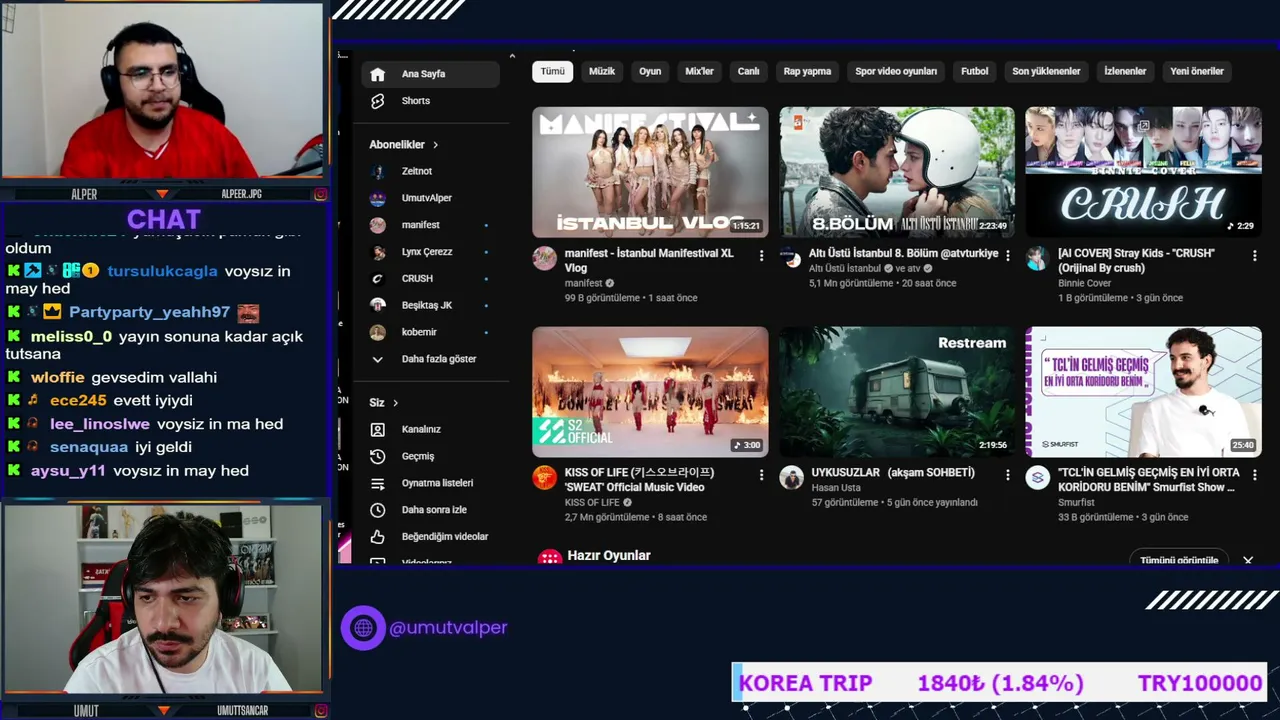Screen dimensions: 1280x720
Task: Select the Tümü filter chip
Action: click(x=553, y=71)
